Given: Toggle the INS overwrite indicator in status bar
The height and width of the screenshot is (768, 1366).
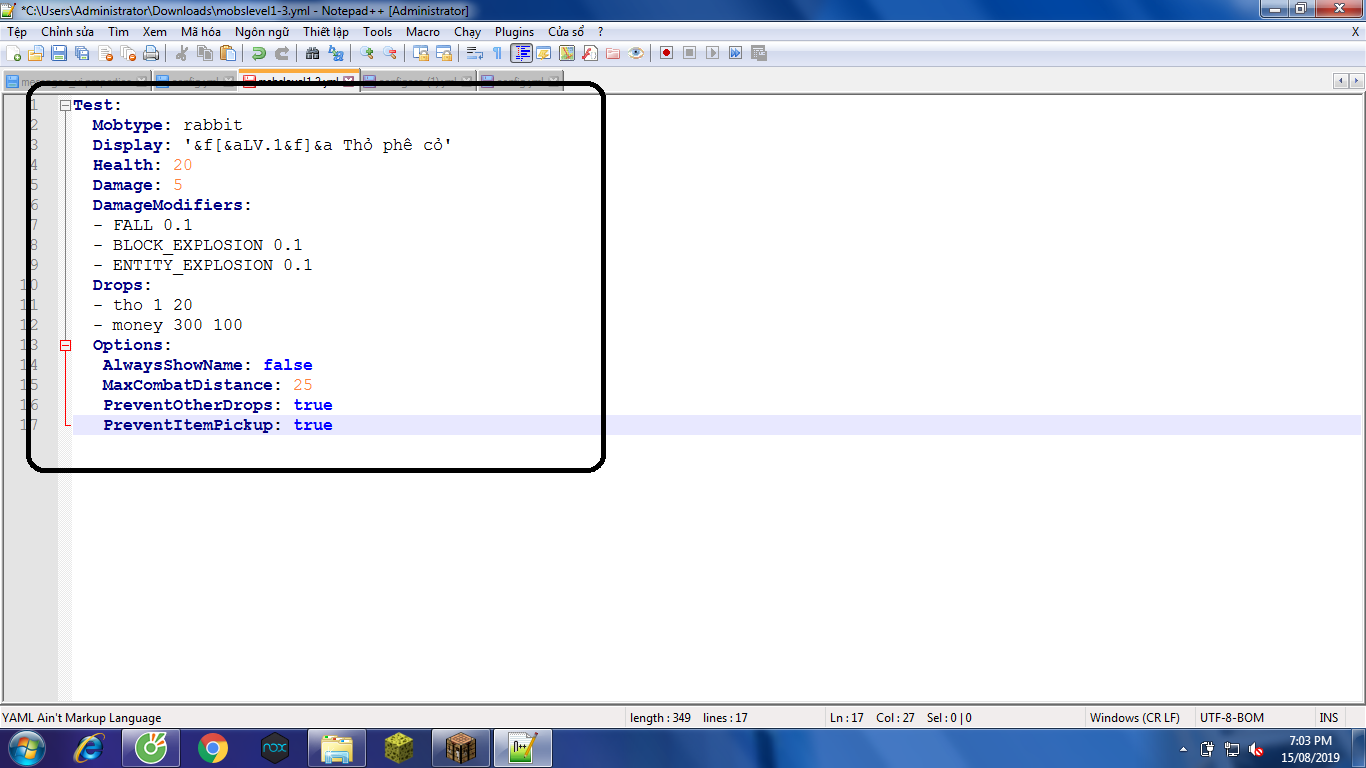Looking at the screenshot, I should (1329, 717).
